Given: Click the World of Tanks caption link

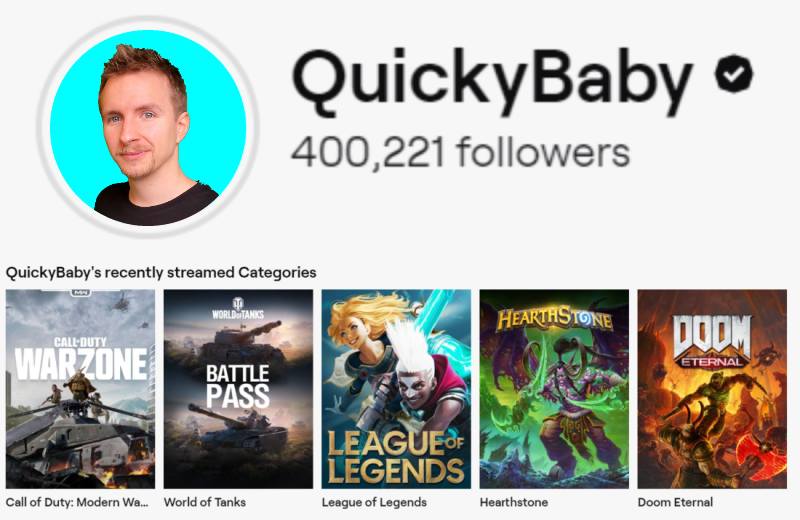Looking at the screenshot, I should (x=205, y=502).
